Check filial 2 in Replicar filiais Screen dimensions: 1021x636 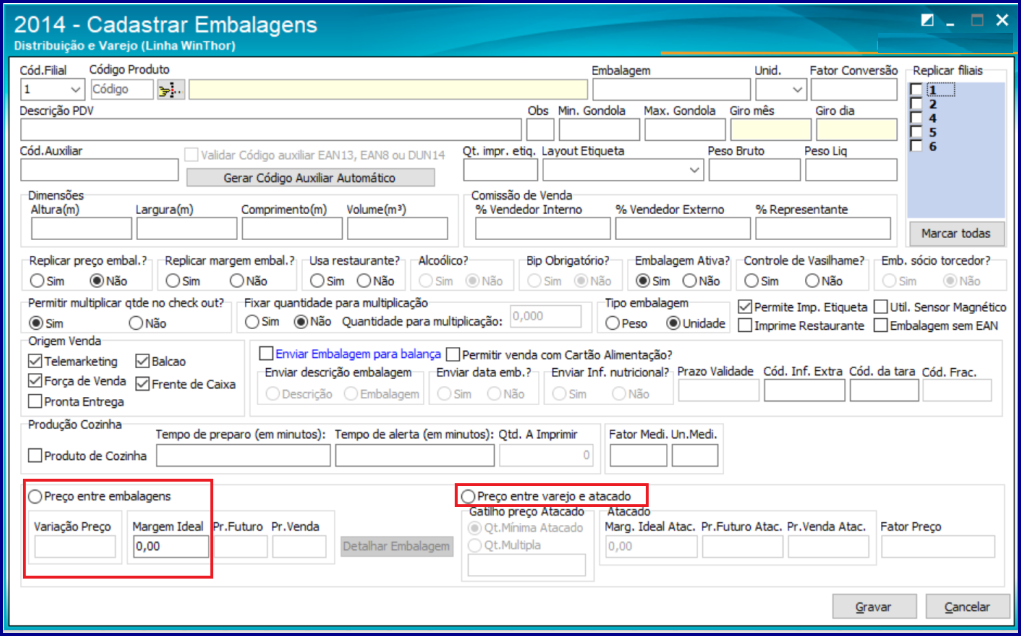pos(916,104)
